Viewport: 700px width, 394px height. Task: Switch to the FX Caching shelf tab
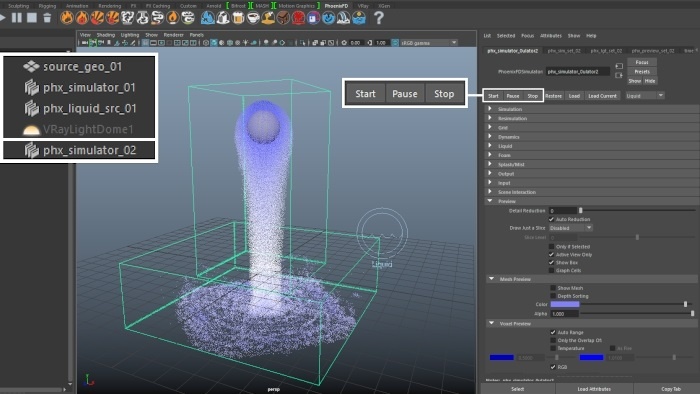[158, 6]
